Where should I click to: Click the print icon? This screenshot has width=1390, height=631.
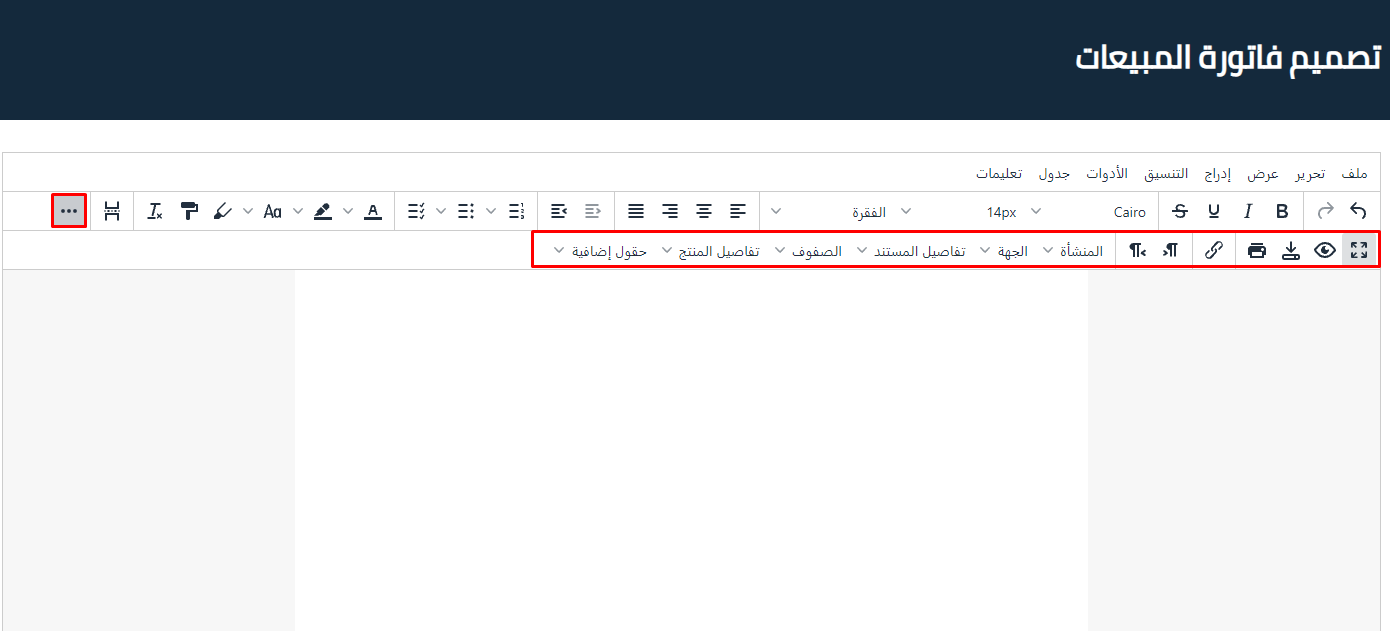[x=1257, y=251]
